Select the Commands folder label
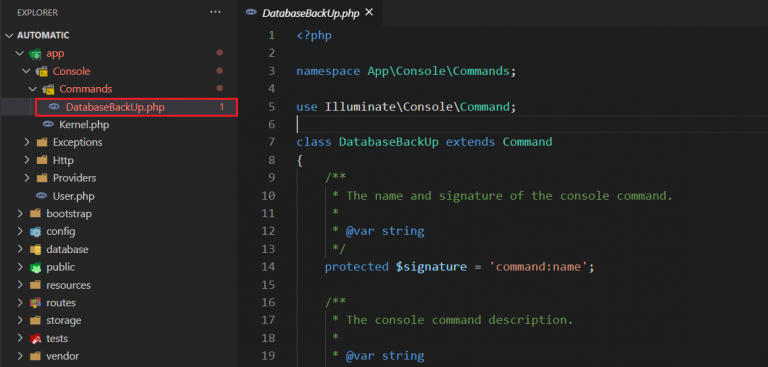Image resolution: width=768 pixels, height=367 pixels. pyautogui.click(x=86, y=89)
